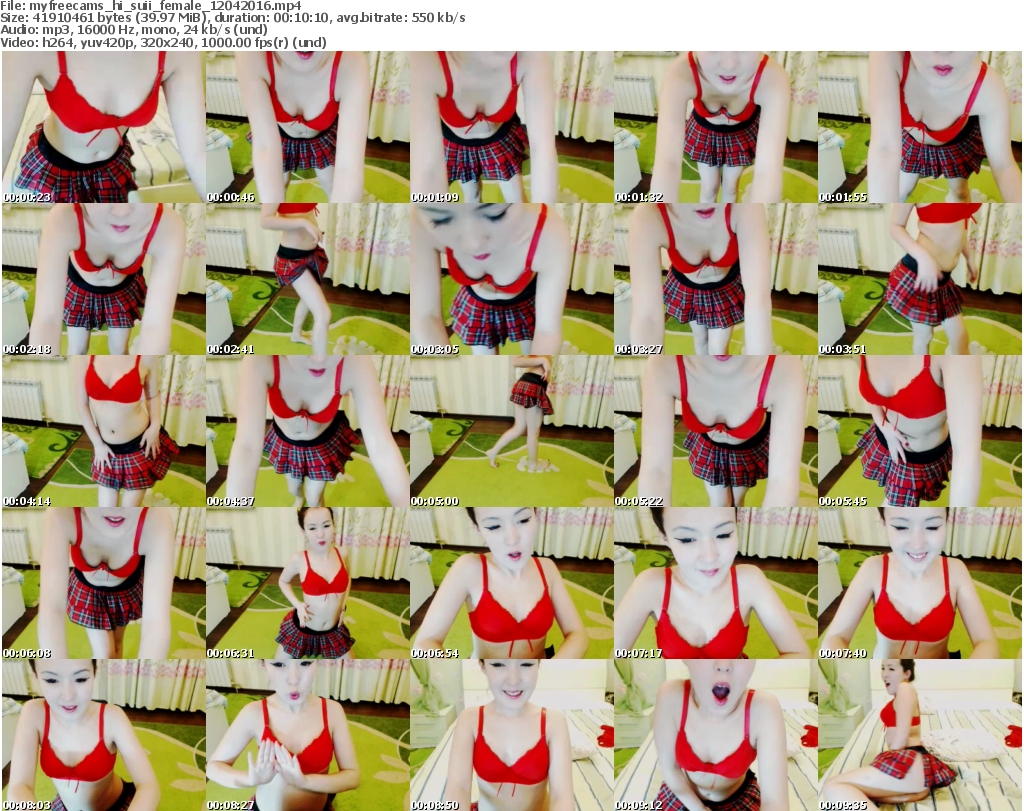Open the thumbnail at 00:02:41
The height and width of the screenshot is (811, 1024).
(308, 279)
